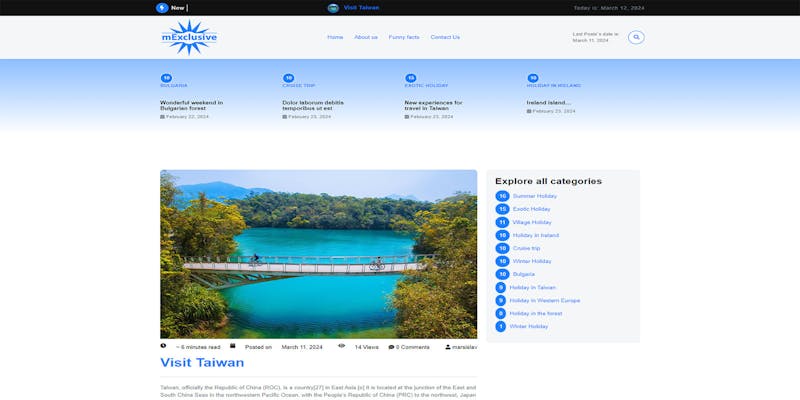Click the count badge above CRUISE TRIP label
This screenshot has width=800, height=400.
289,78
